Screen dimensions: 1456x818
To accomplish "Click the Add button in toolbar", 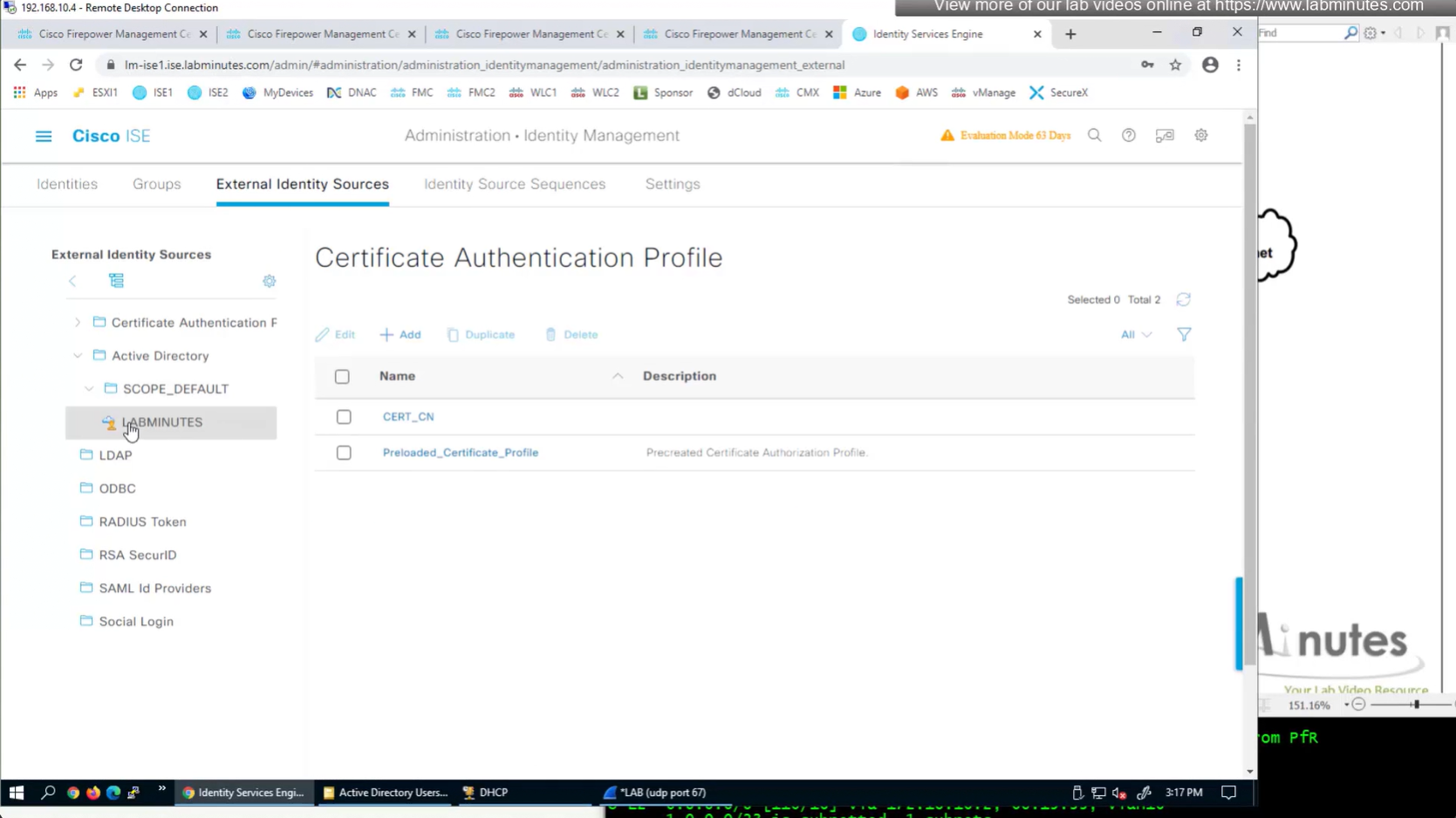I will [x=400, y=335].
